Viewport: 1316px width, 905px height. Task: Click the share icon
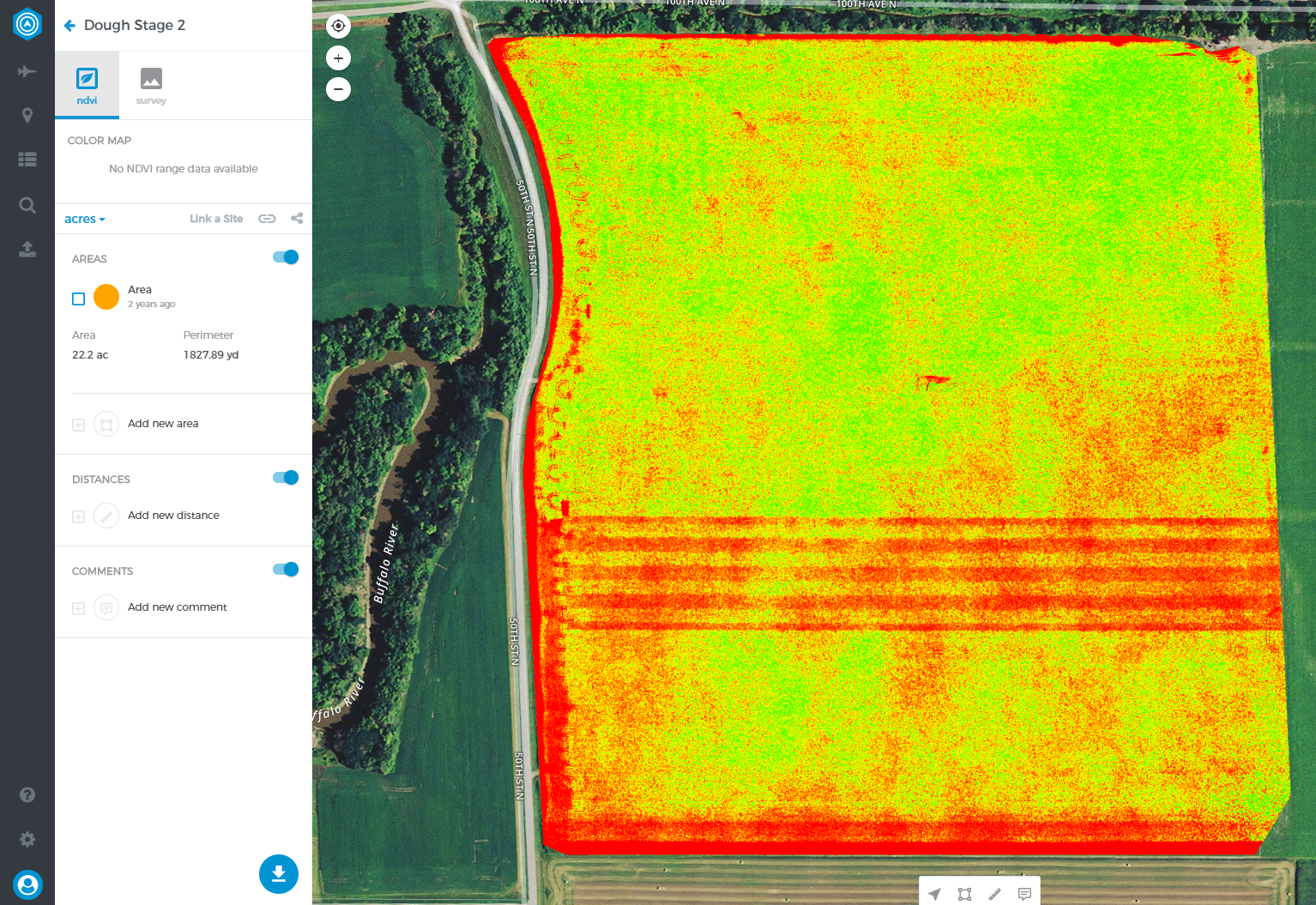pyautogui.click(x=297, y=218)
